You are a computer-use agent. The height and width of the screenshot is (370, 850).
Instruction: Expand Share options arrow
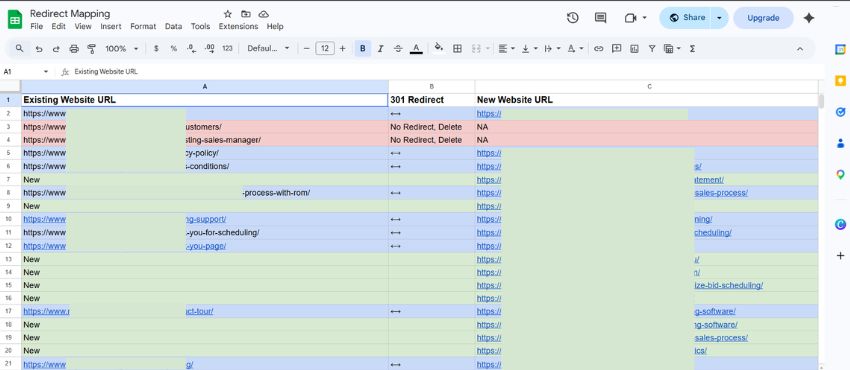pos(719,18)
